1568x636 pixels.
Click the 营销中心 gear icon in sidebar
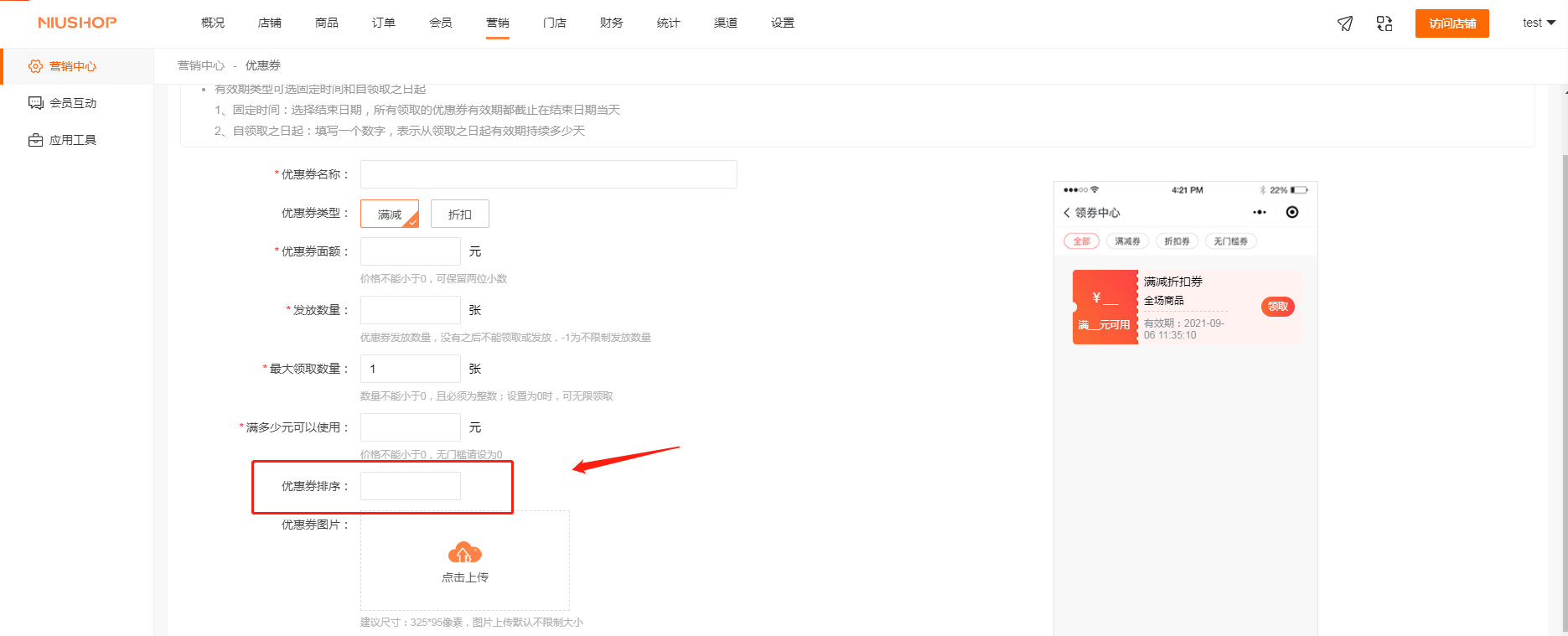coord(35,66)
